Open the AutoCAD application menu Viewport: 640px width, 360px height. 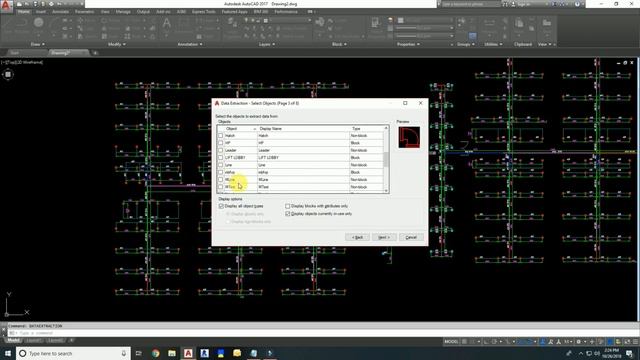[6, 7]
